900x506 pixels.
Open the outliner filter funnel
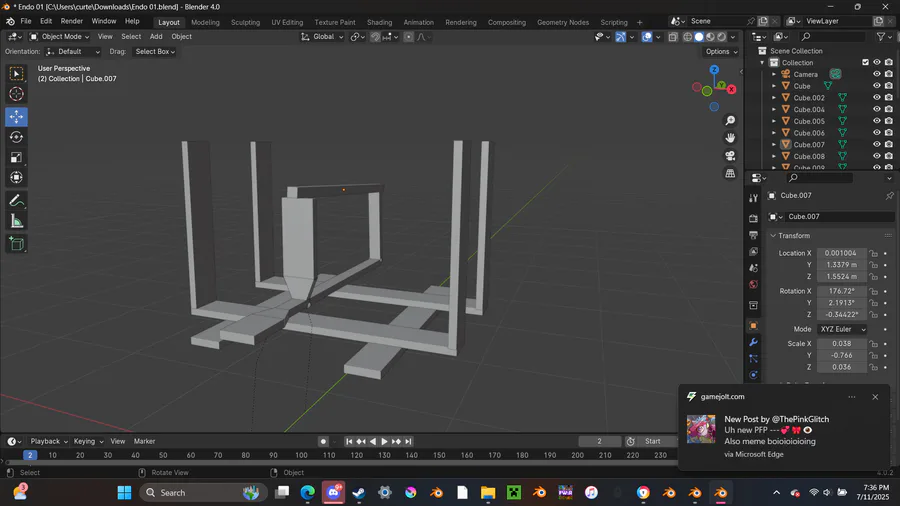[880, 37]
